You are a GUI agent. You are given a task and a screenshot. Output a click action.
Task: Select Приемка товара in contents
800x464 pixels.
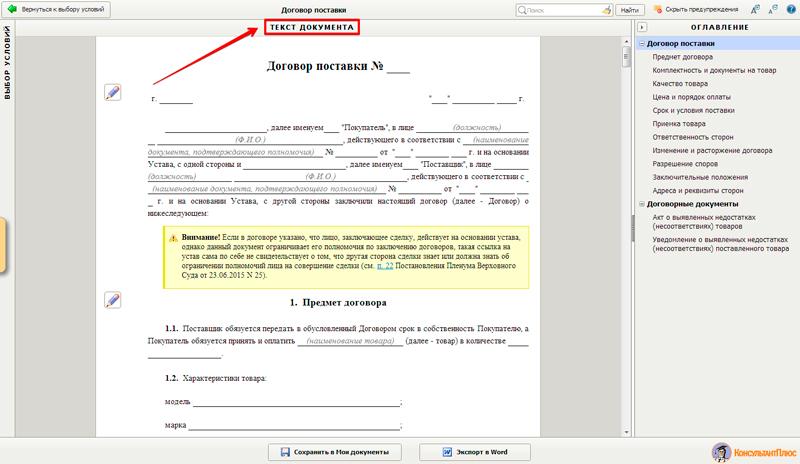[679, 124]
